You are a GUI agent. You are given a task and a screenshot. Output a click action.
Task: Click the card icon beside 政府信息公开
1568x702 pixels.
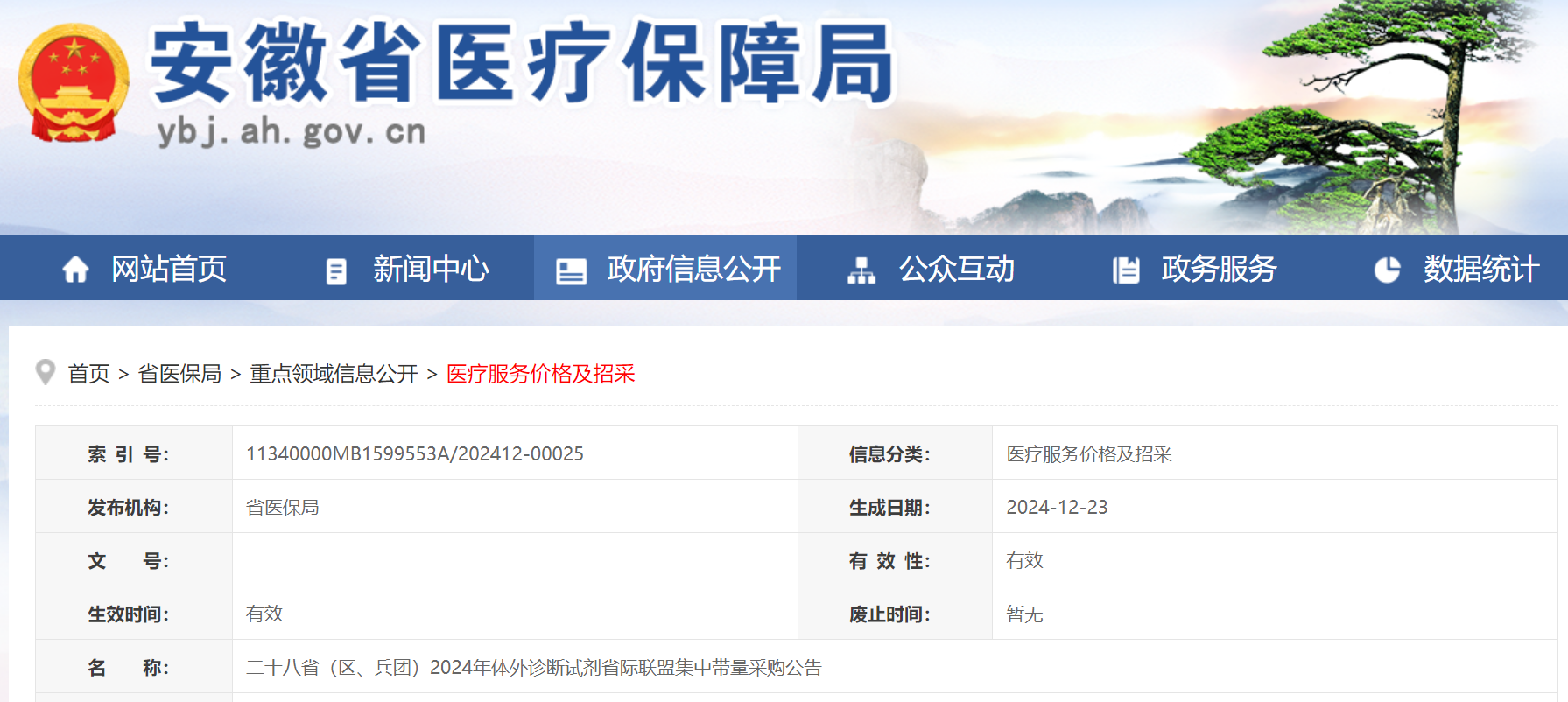tap(571, 271)
